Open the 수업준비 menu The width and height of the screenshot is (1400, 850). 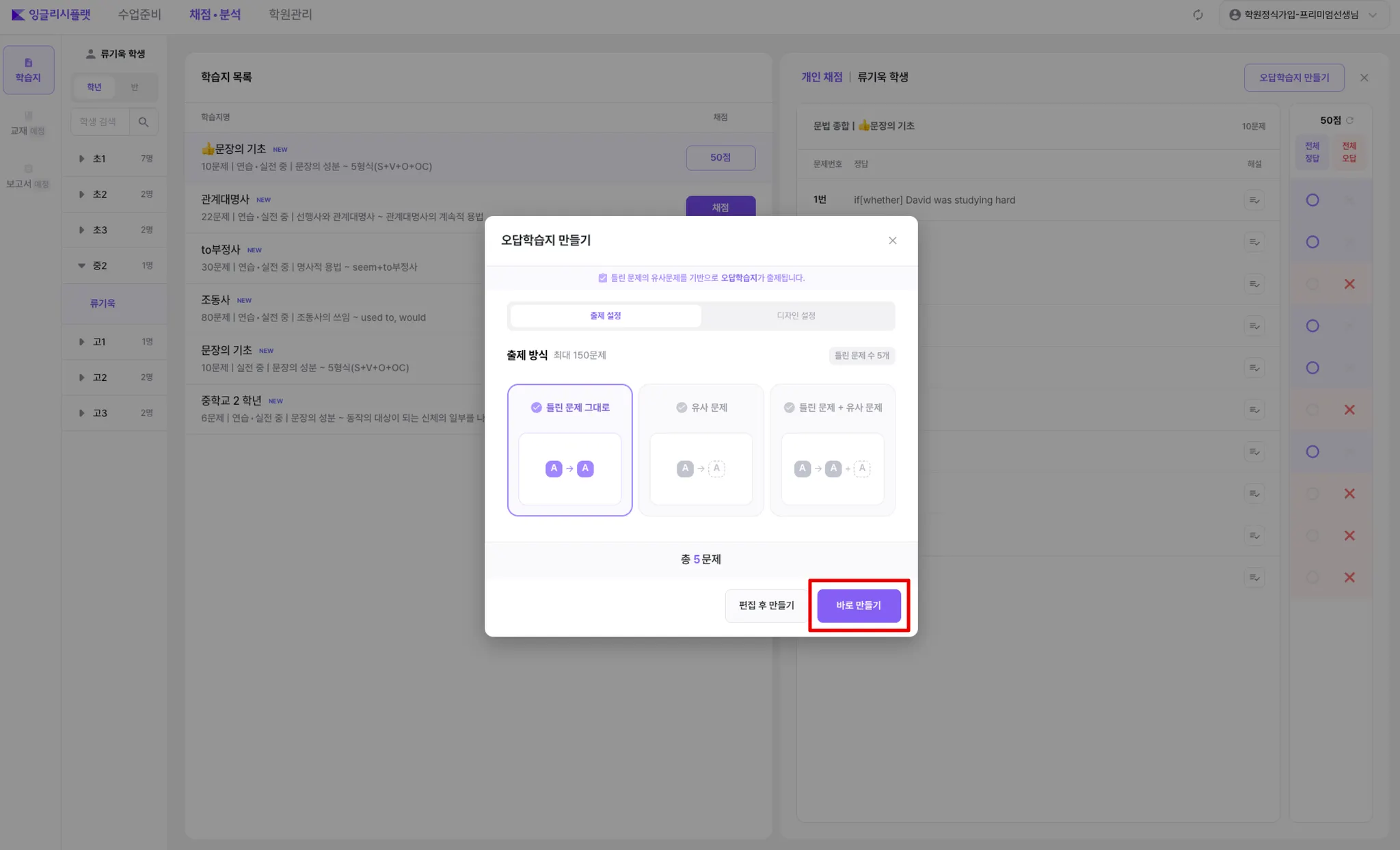coord(139,14)
